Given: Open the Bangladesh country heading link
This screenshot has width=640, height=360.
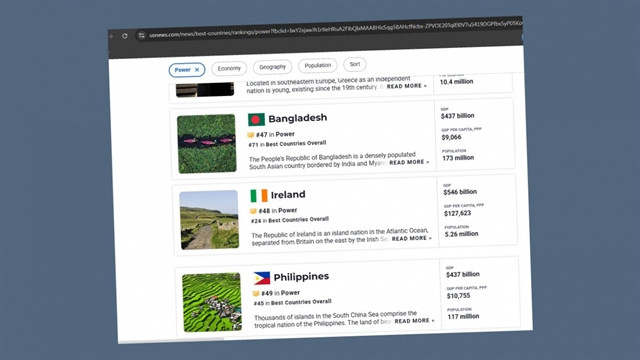Looking at the screenshot, I should click(298, 118).
